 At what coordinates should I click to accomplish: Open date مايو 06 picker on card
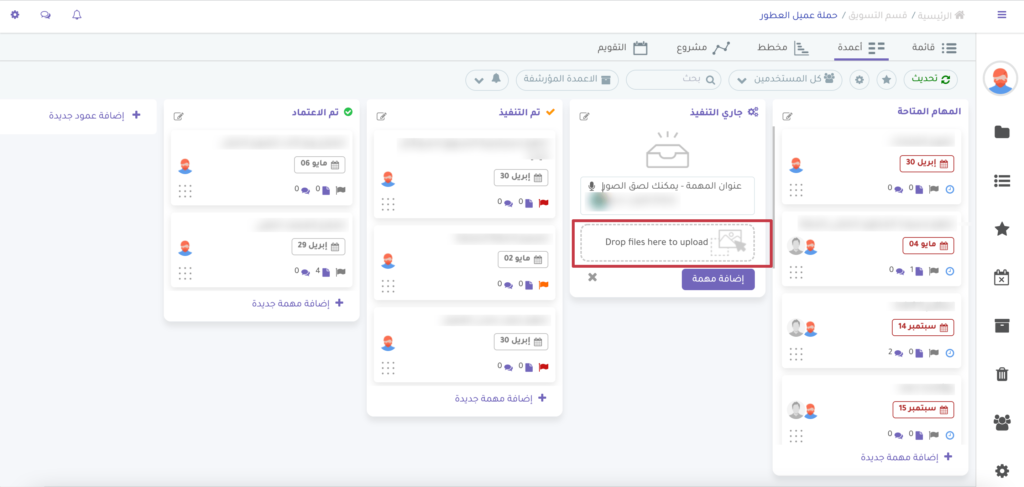click(319, 165)
